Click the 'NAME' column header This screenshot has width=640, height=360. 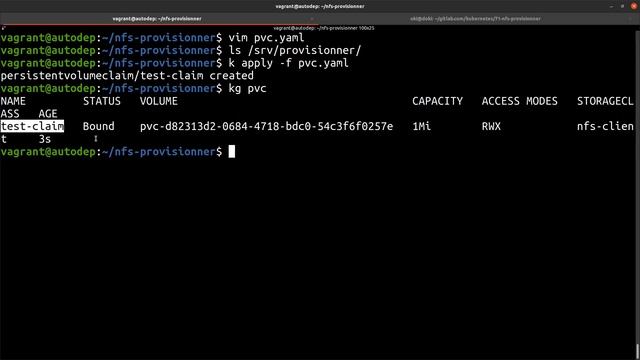13,101
